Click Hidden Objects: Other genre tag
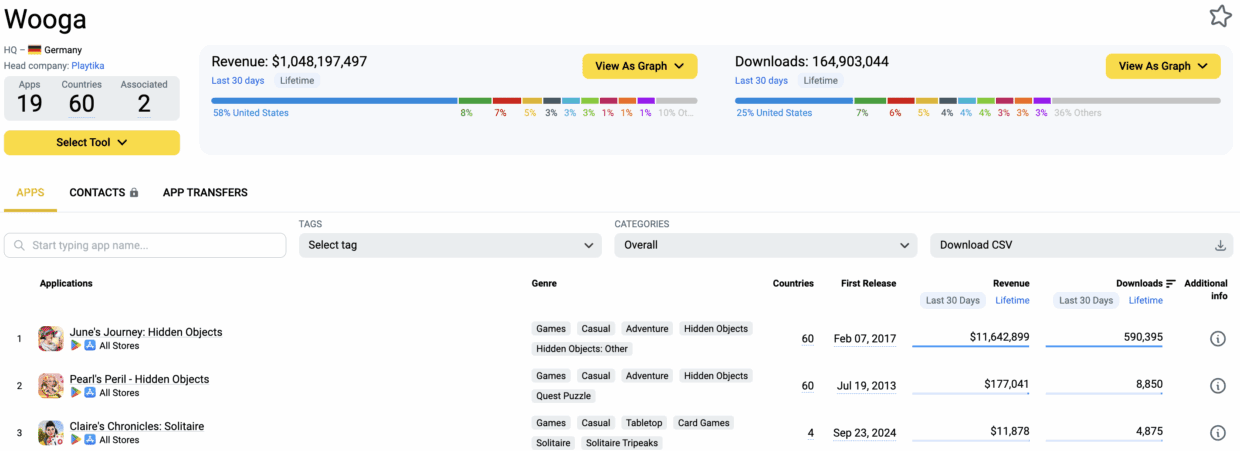1240x451 pixels. click(x=582, y=349)
